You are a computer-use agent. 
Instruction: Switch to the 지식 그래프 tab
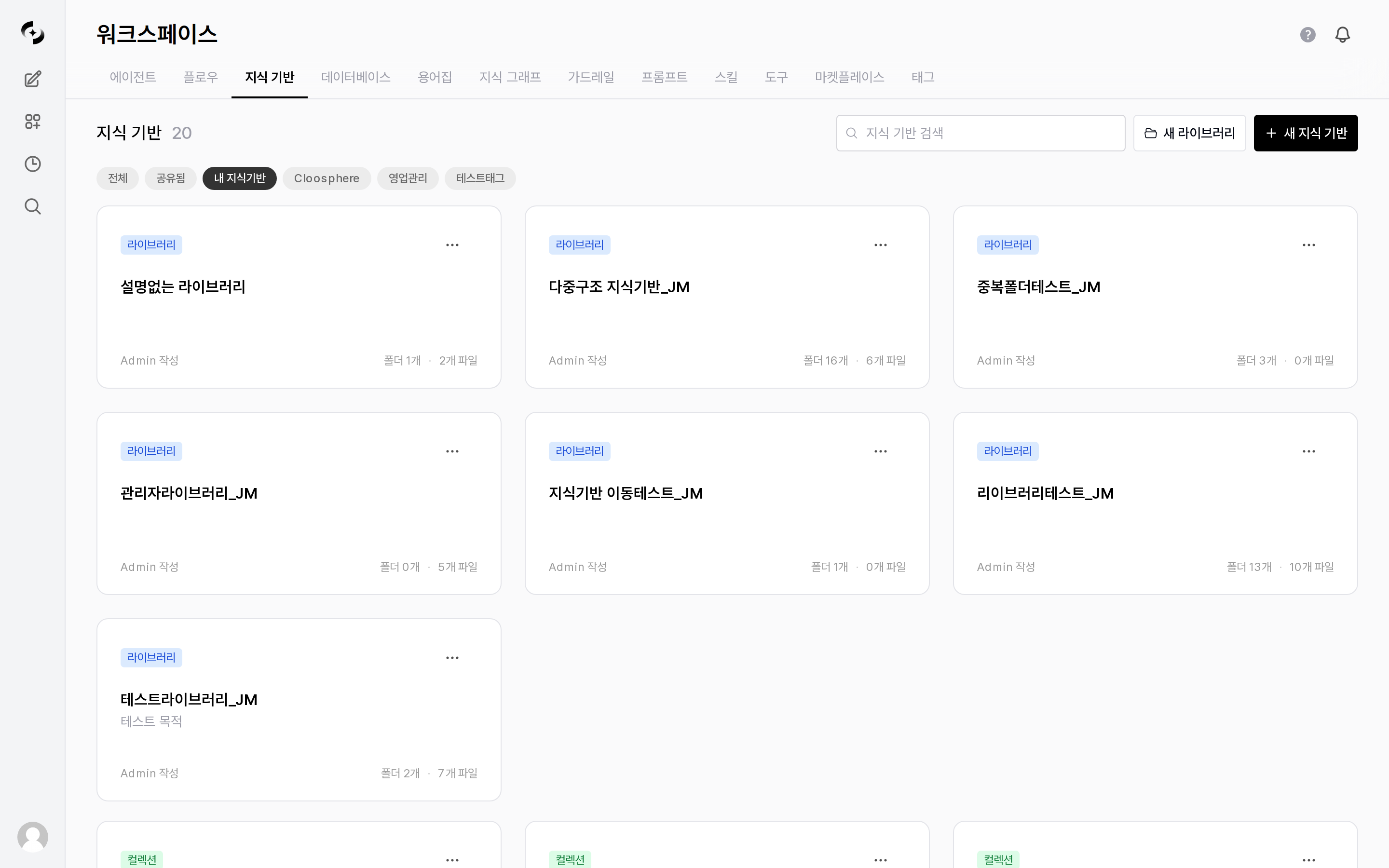[x=510, y=78]
